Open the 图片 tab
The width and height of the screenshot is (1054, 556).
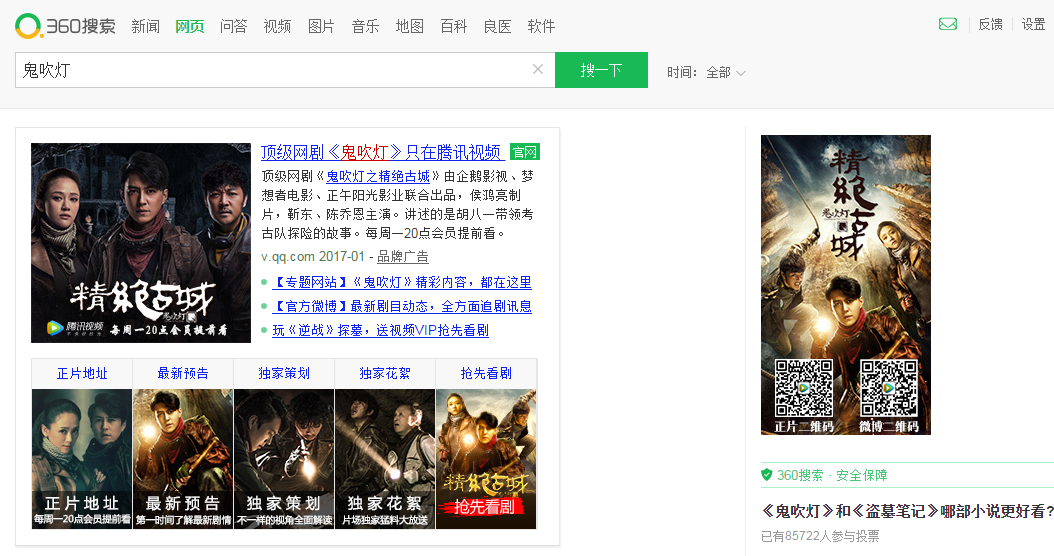coord(321,26)
